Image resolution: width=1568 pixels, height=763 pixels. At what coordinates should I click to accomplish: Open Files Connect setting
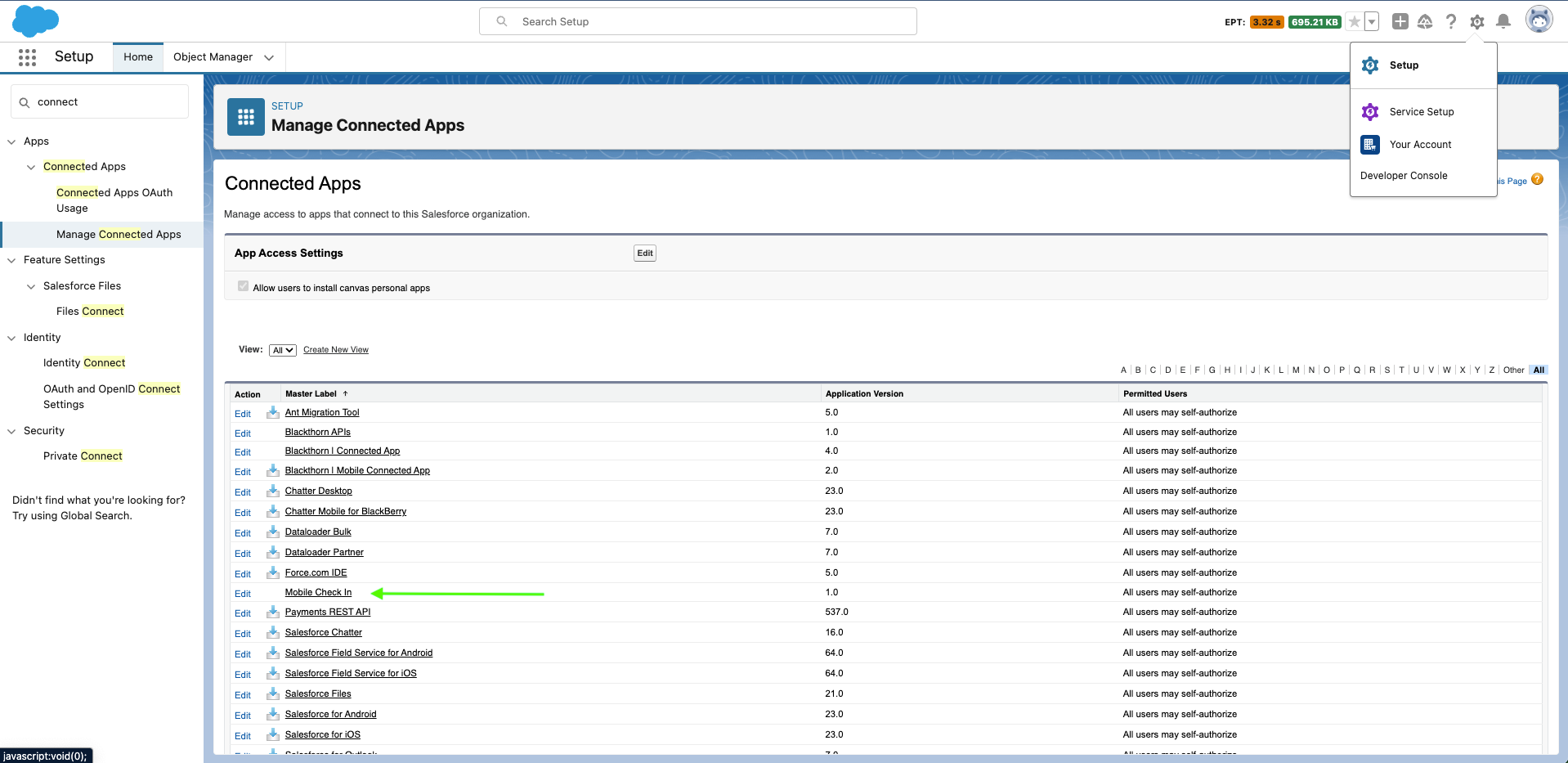[x=90, y=312]
